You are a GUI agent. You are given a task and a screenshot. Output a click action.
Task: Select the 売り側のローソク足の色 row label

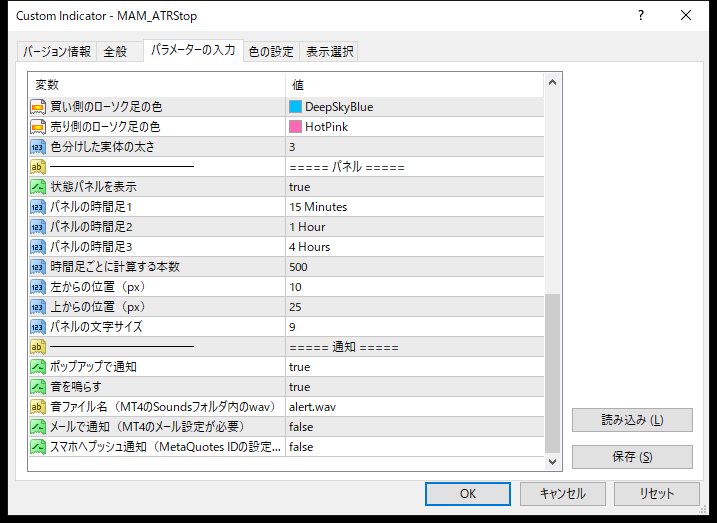[x=105, y=127]
